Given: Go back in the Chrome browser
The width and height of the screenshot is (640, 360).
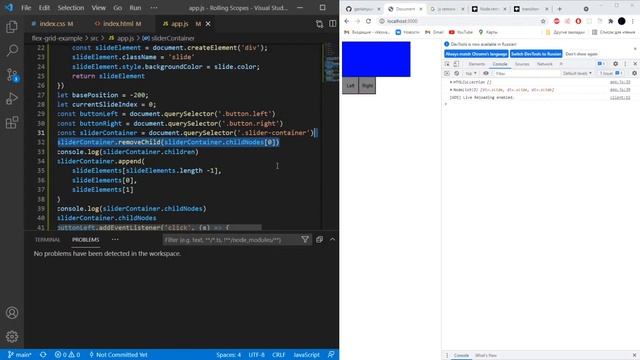Looking at the screenshot, I should pyautogui.click(x=347, y=21).
